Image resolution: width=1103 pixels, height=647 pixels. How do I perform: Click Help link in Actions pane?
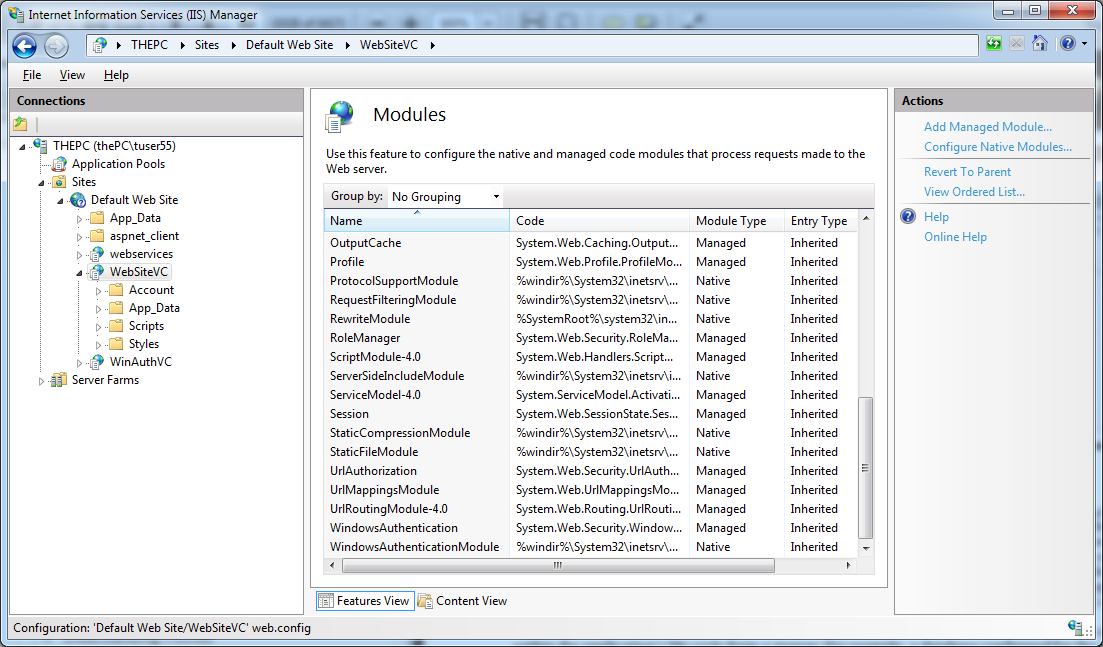click(936, 217)
